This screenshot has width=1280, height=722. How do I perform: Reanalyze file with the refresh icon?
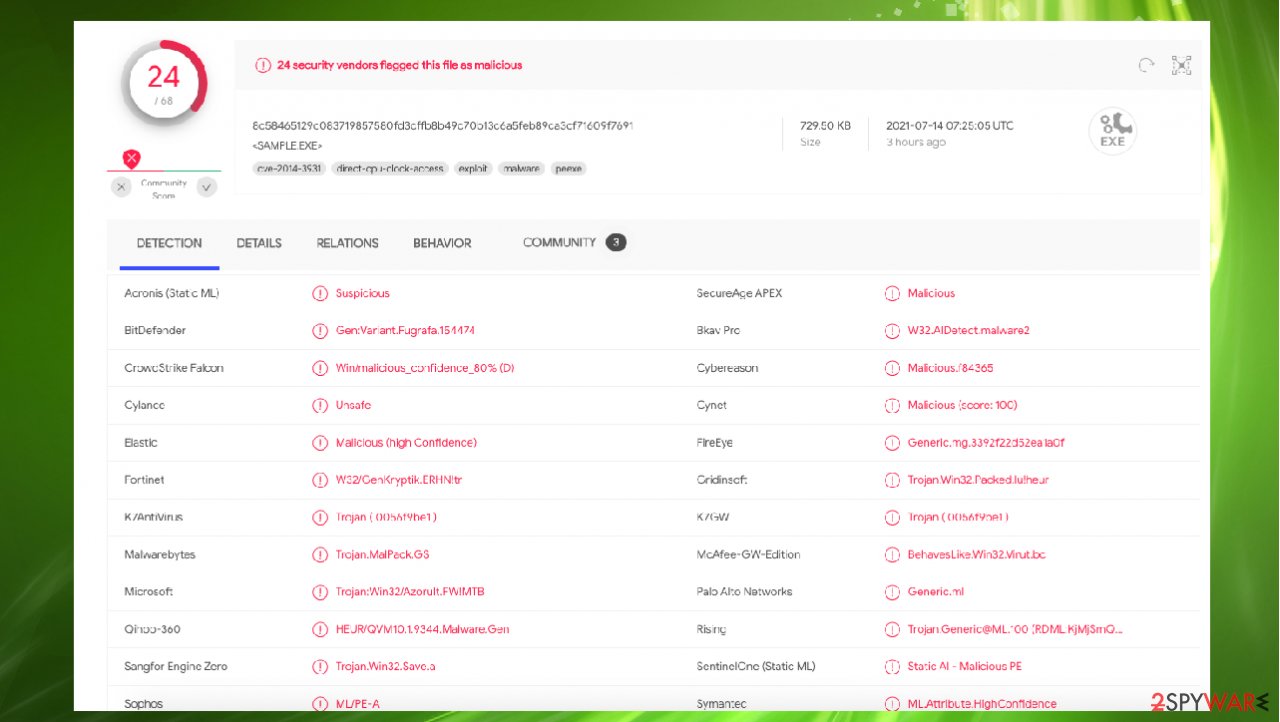(x=1146, y=66)
